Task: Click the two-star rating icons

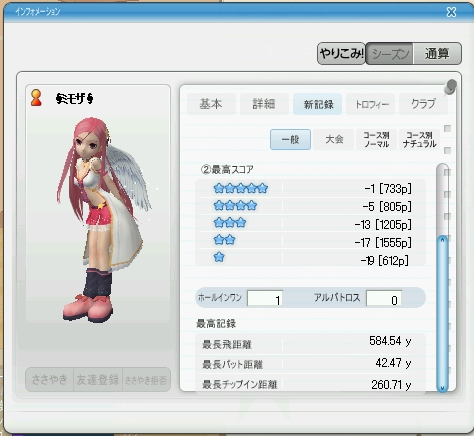Action: click(224, 240)
